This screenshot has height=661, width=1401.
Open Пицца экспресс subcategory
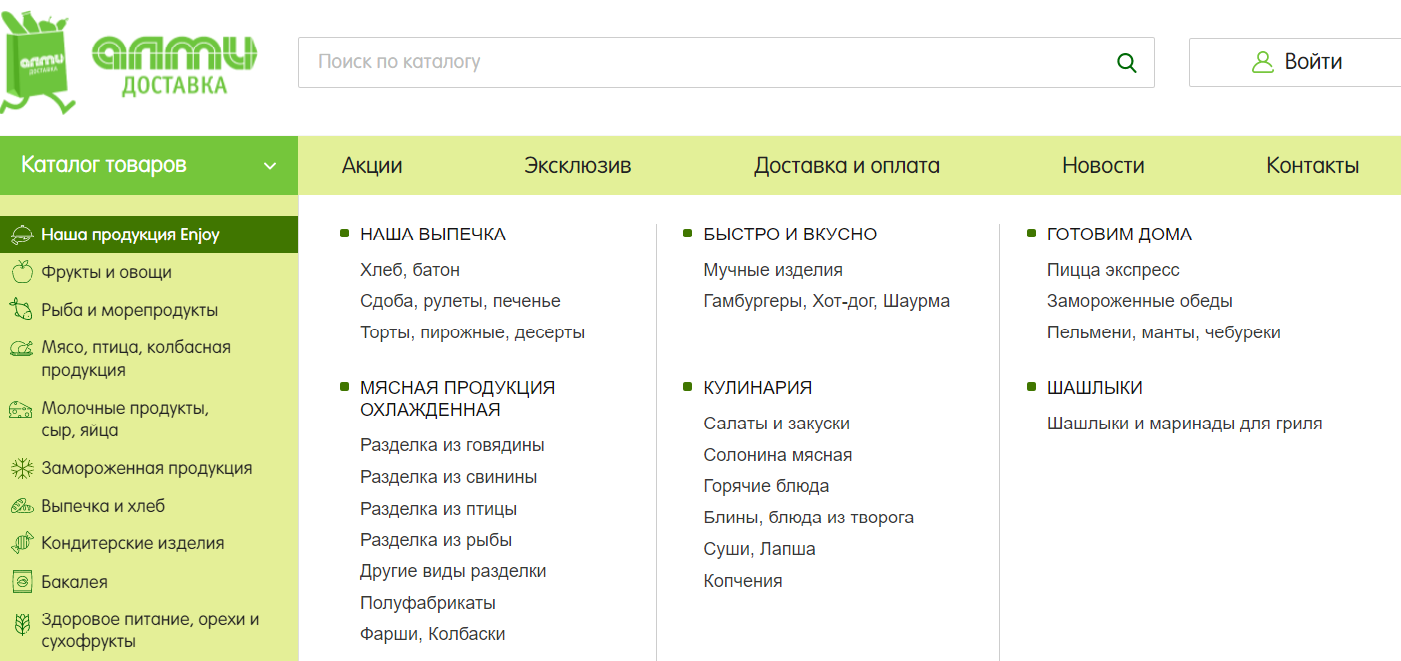point(1113,270)
